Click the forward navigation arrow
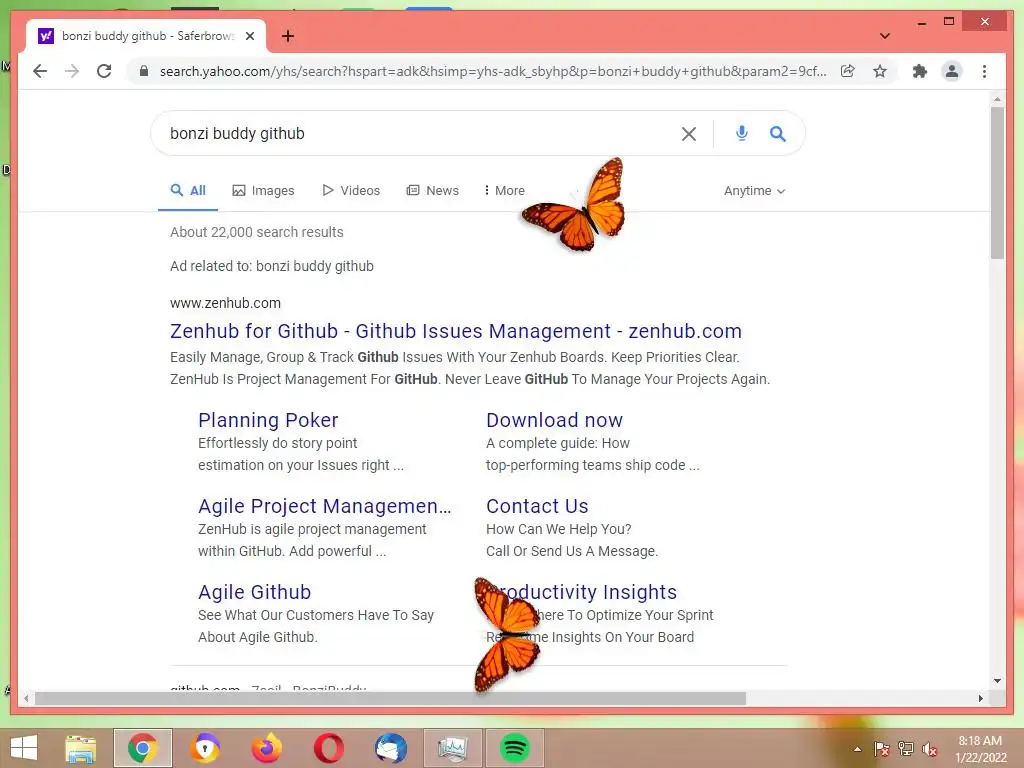Image resolution: width=1024 pixels, height=768 pixels. coord(72,71)
